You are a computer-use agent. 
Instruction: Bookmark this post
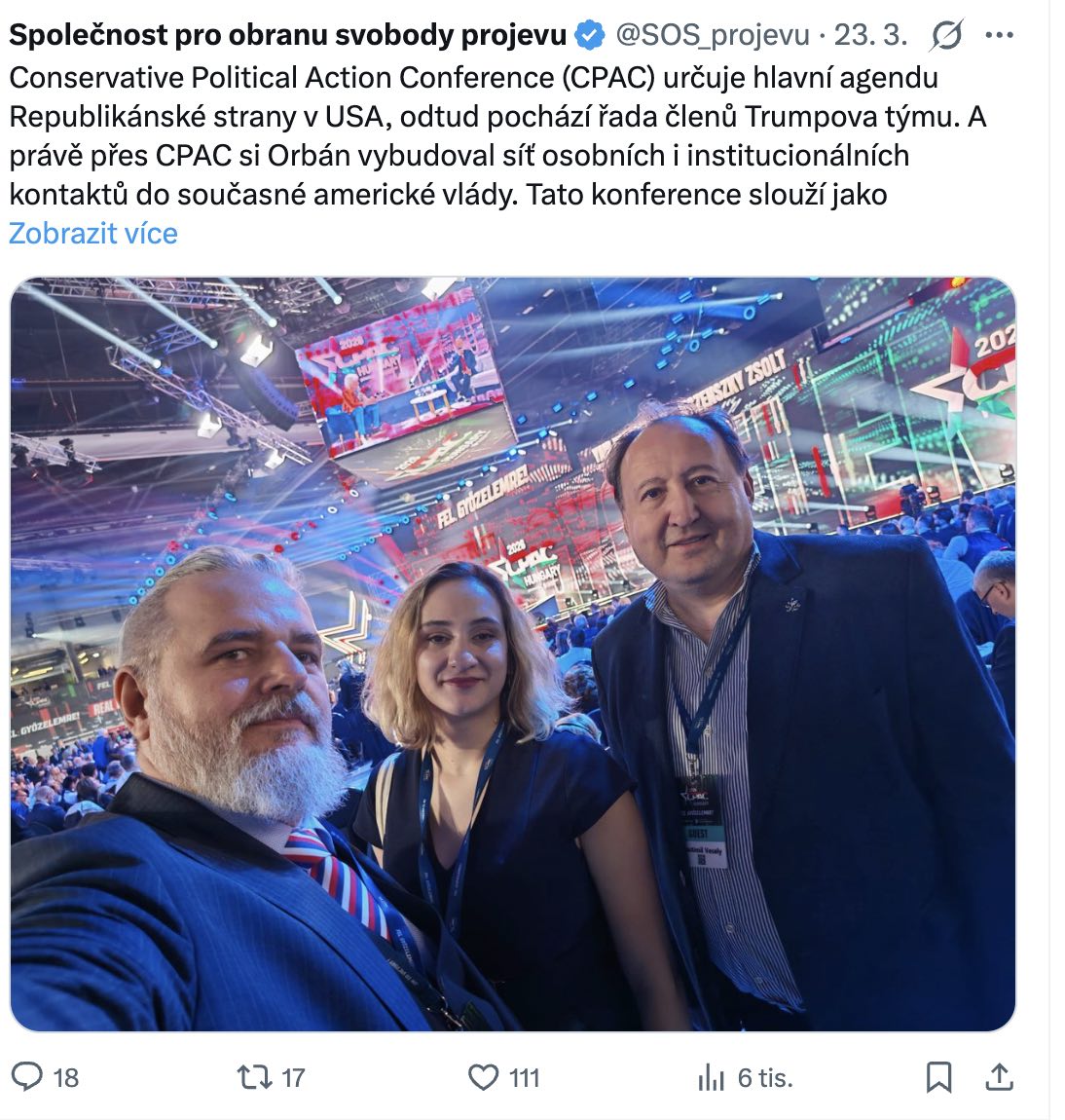coord(938,1076)
